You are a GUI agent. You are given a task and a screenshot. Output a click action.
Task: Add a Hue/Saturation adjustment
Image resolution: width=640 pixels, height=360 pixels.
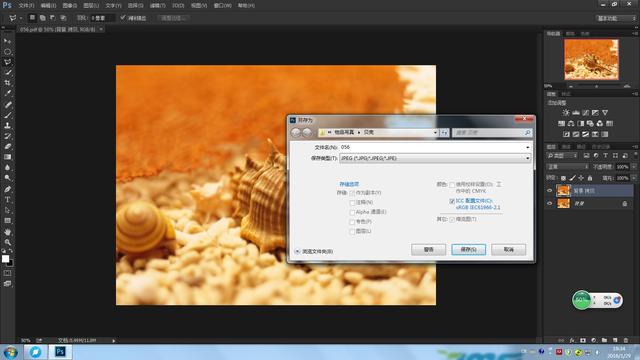tap(562, 123)
